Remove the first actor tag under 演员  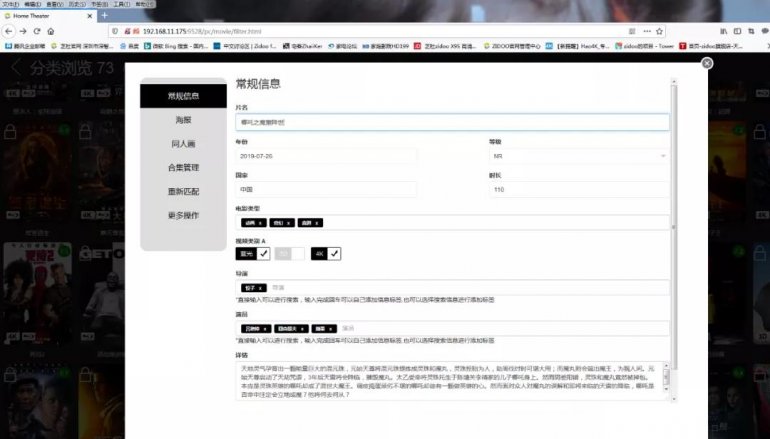tap(266, 328)
